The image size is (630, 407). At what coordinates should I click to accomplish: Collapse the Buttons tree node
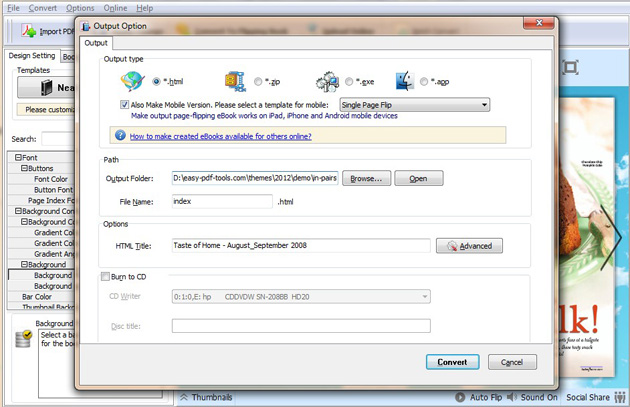(24, 168)
